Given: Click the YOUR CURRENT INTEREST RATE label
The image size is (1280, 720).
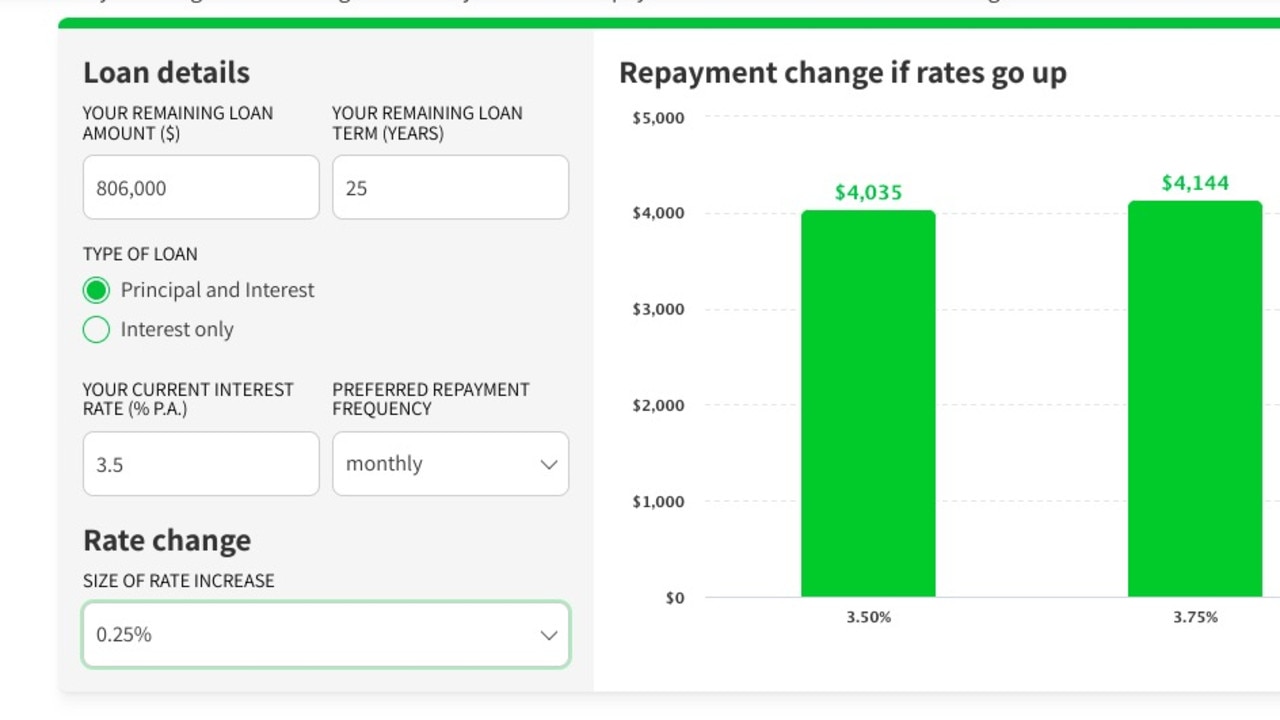Looking at the screenshot, I should point(188,399).
